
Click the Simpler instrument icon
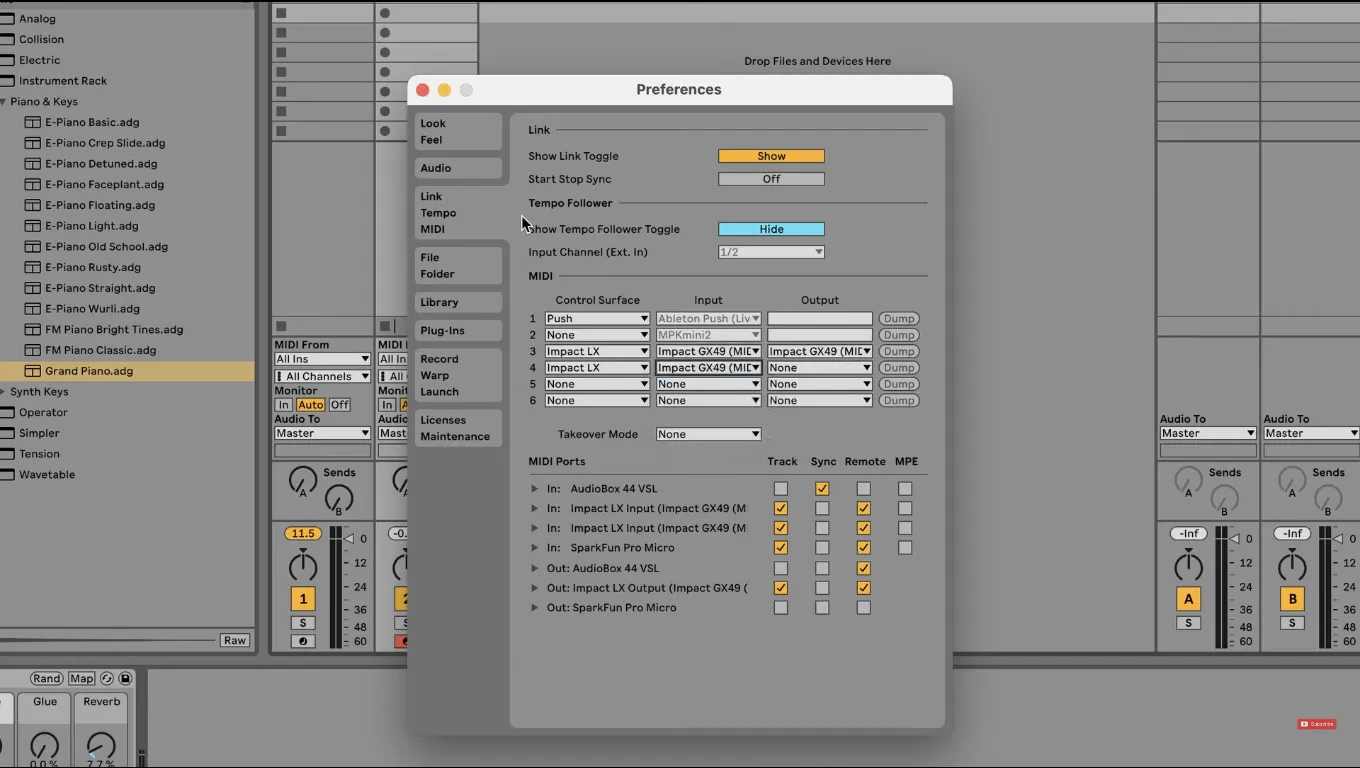[8, 433]
